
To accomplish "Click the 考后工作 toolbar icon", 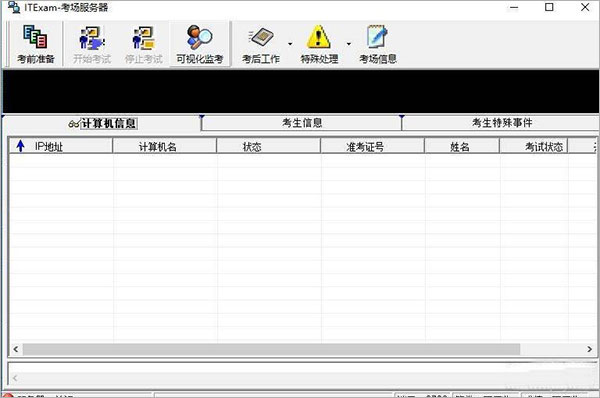I will pyautogui.click(x=261, y=44).
